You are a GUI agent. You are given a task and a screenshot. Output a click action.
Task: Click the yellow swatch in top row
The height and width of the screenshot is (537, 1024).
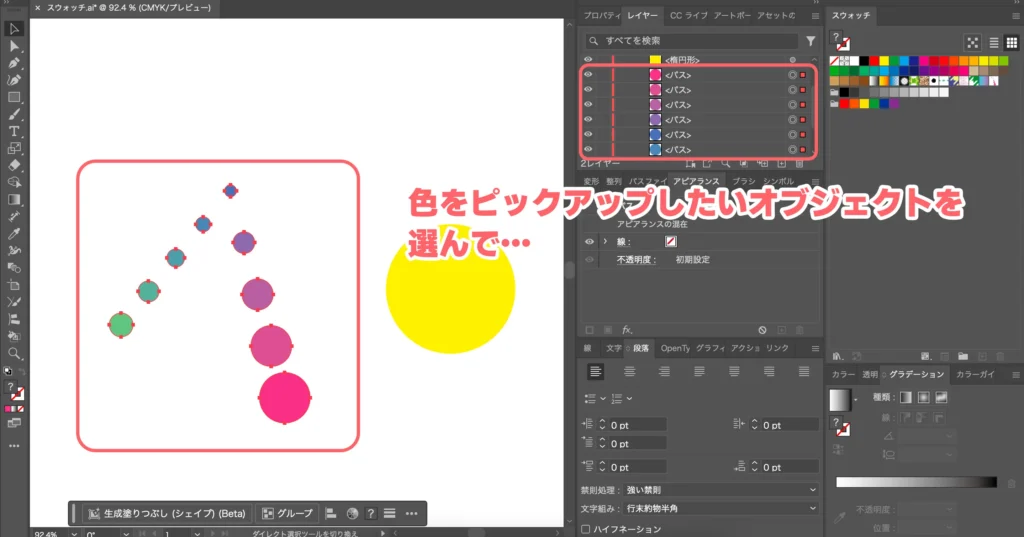point(884,61)
